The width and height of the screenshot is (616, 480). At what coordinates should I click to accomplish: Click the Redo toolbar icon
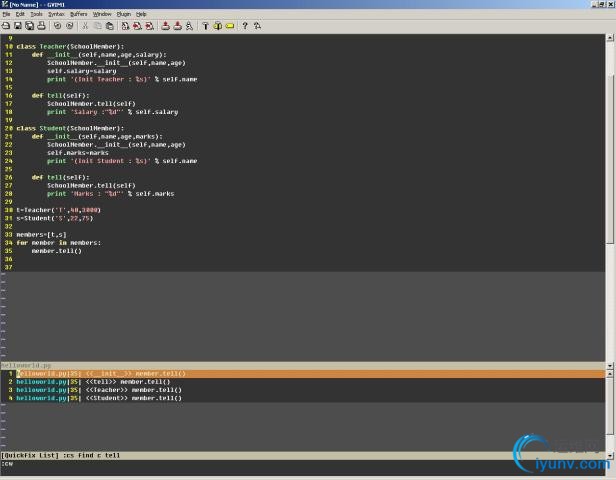coord(68,25)
